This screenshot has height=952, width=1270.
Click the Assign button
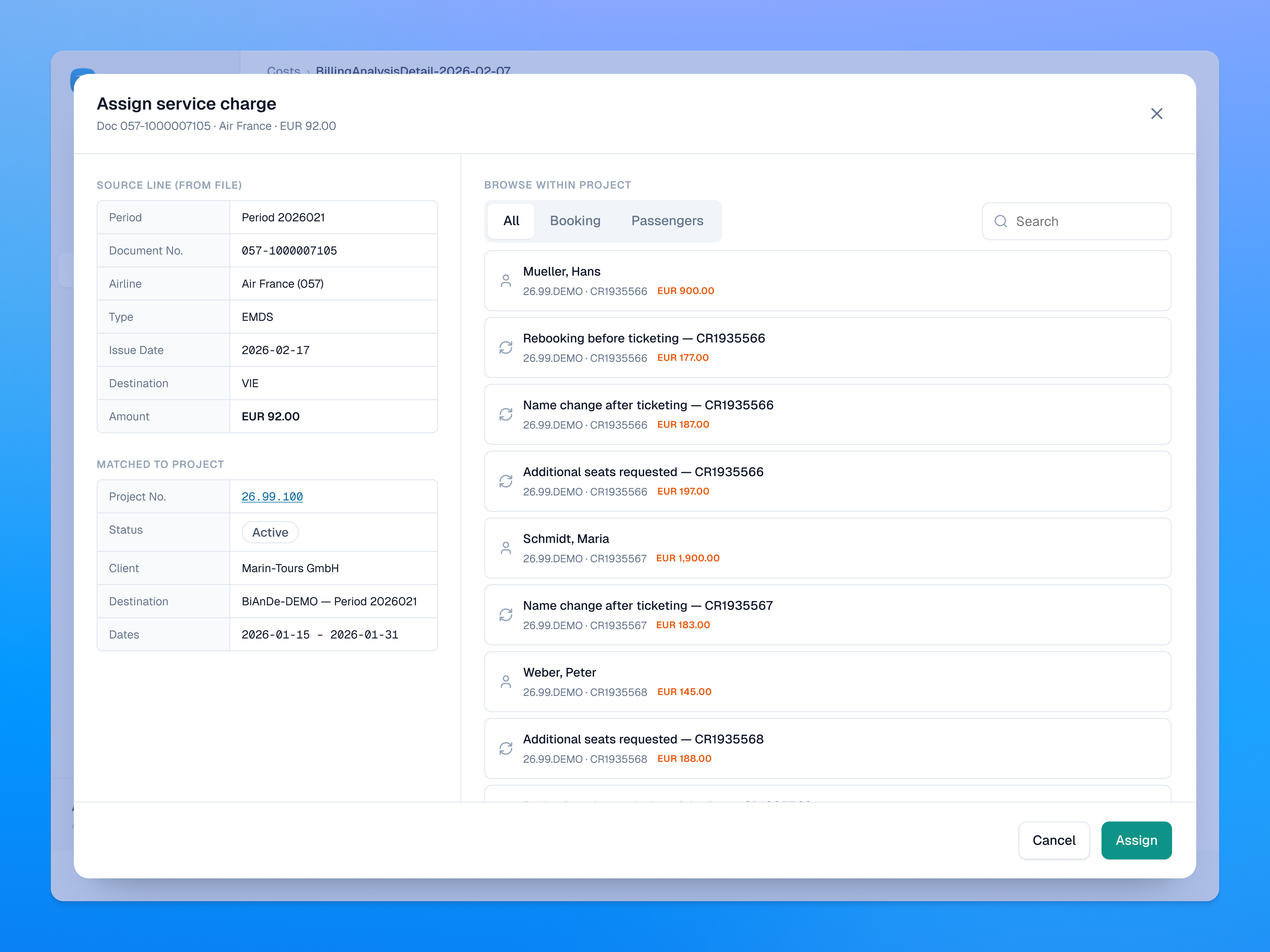[1136, 840]
